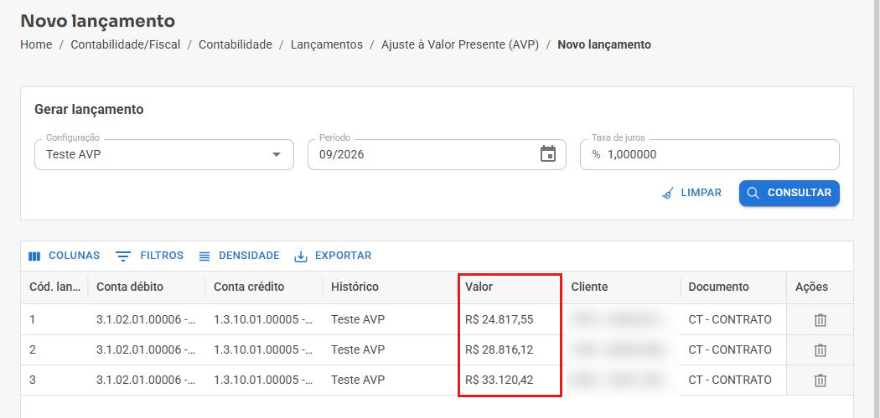Click row code cell 2
Viewport: 880px width, 418px height.
54,350
